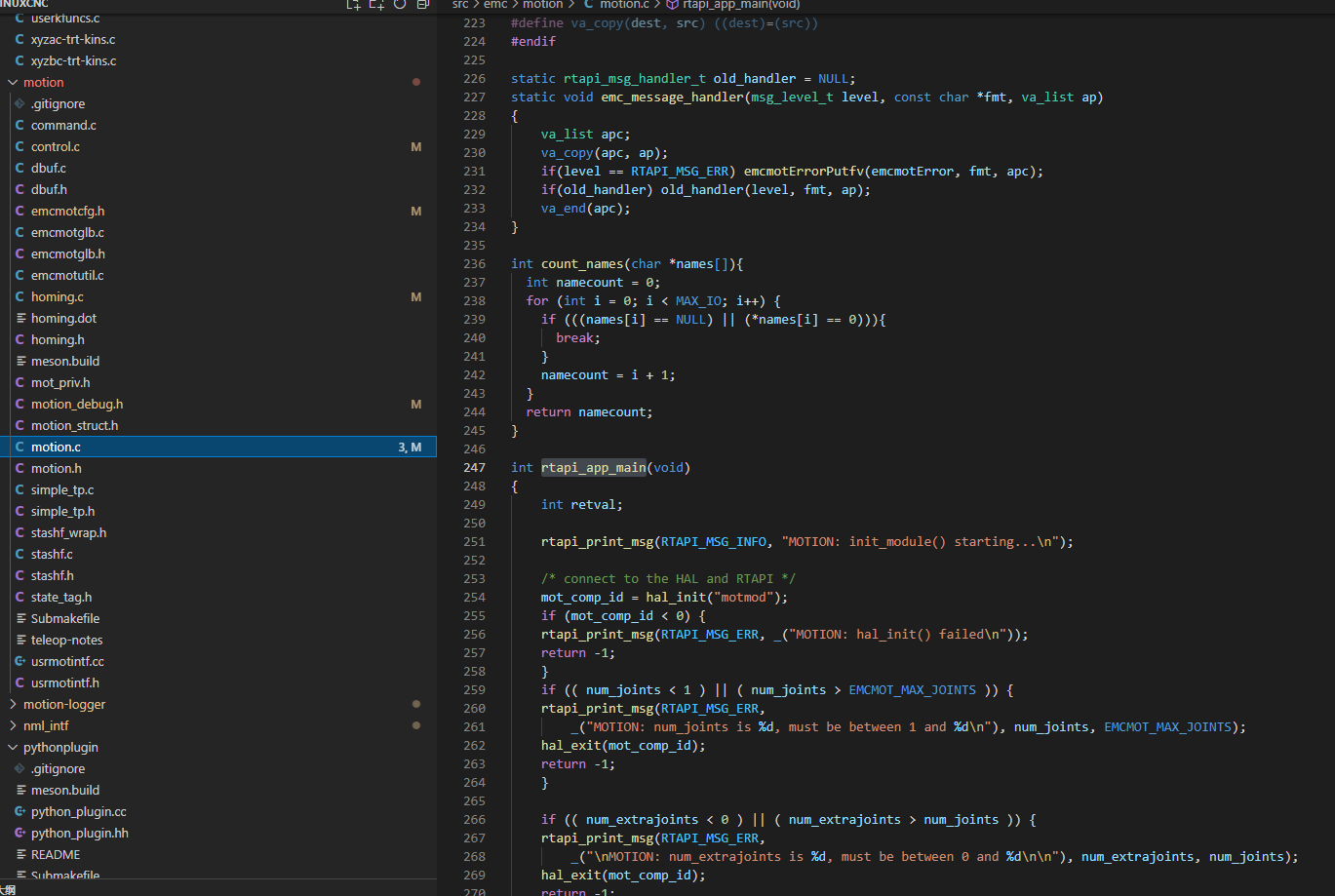Click the hal_exit call on line 262
The height and width of the screenshot is (896, 1335).
(x=571, y=745)
